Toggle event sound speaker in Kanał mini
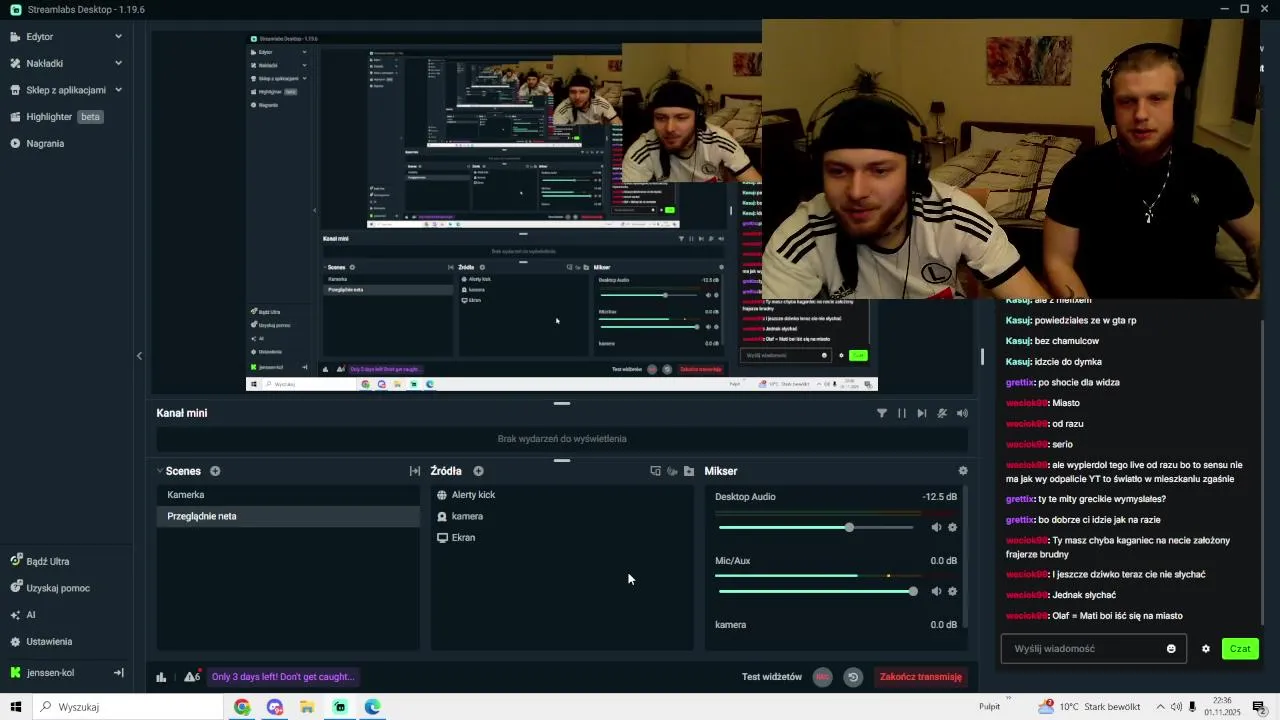 tap(962, 413)
